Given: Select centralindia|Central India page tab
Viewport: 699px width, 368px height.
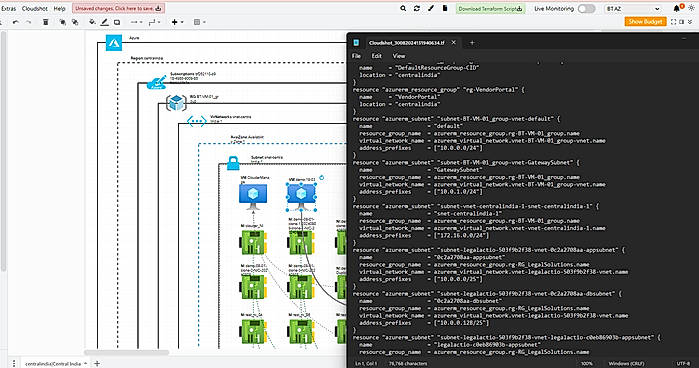Looking at the screenshot, I should coord(56,364).
